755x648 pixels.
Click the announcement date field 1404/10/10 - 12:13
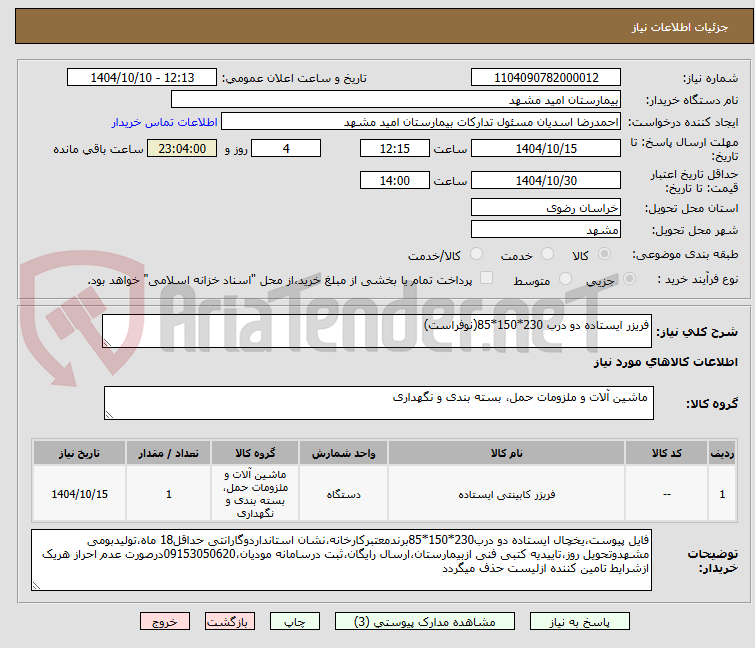point(142,78)
